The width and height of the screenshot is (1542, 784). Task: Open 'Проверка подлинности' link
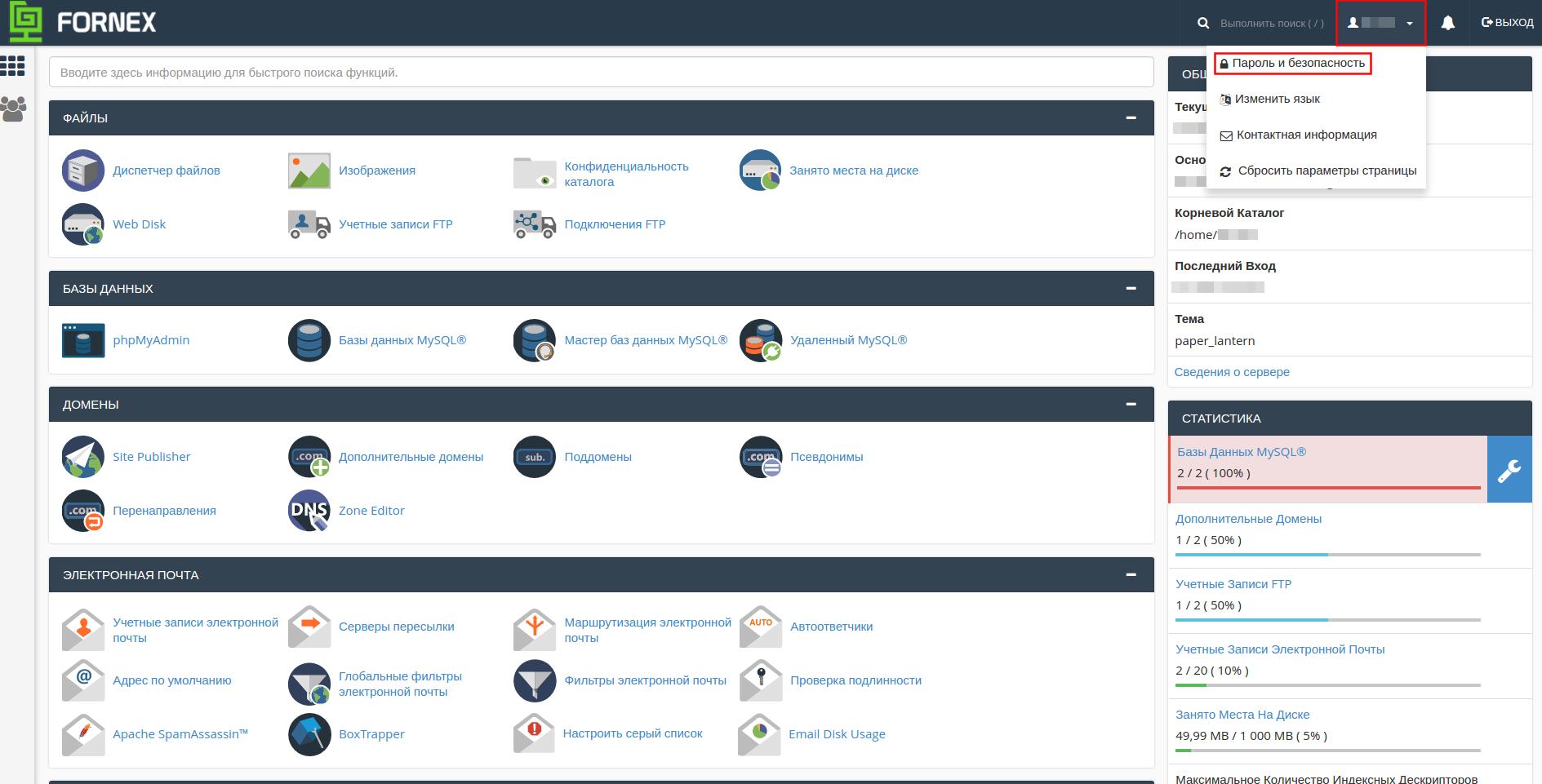pos(856,680)
